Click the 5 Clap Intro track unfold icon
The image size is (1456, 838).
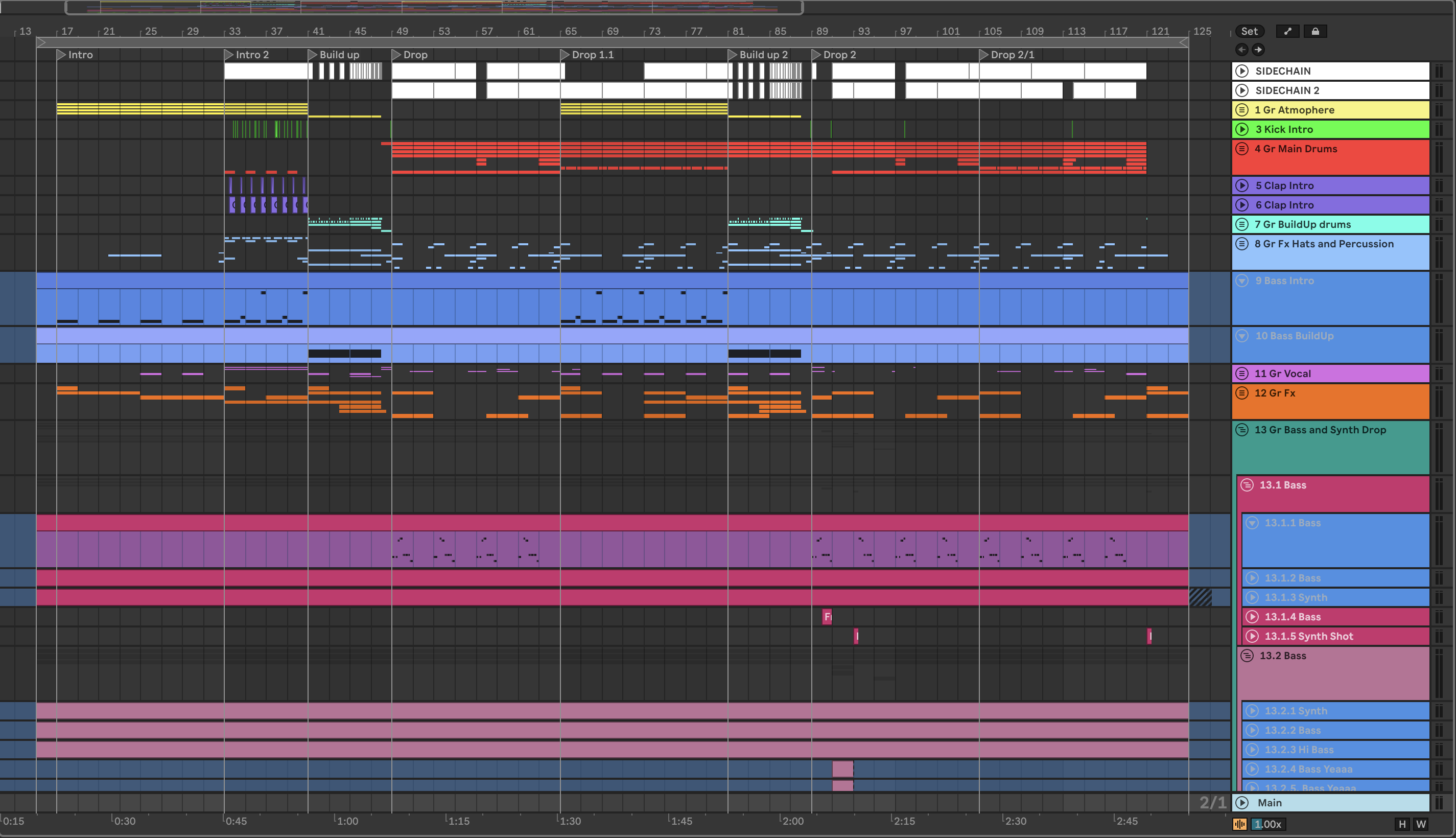tap(1242, 185)
